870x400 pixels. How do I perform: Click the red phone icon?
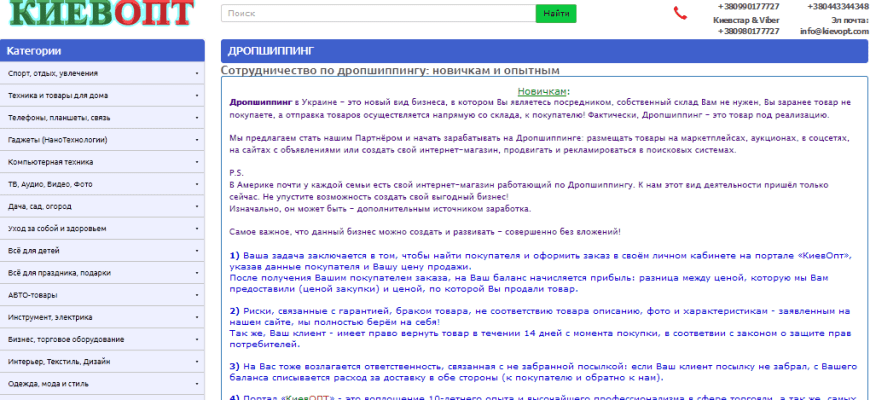coord(680,13)
